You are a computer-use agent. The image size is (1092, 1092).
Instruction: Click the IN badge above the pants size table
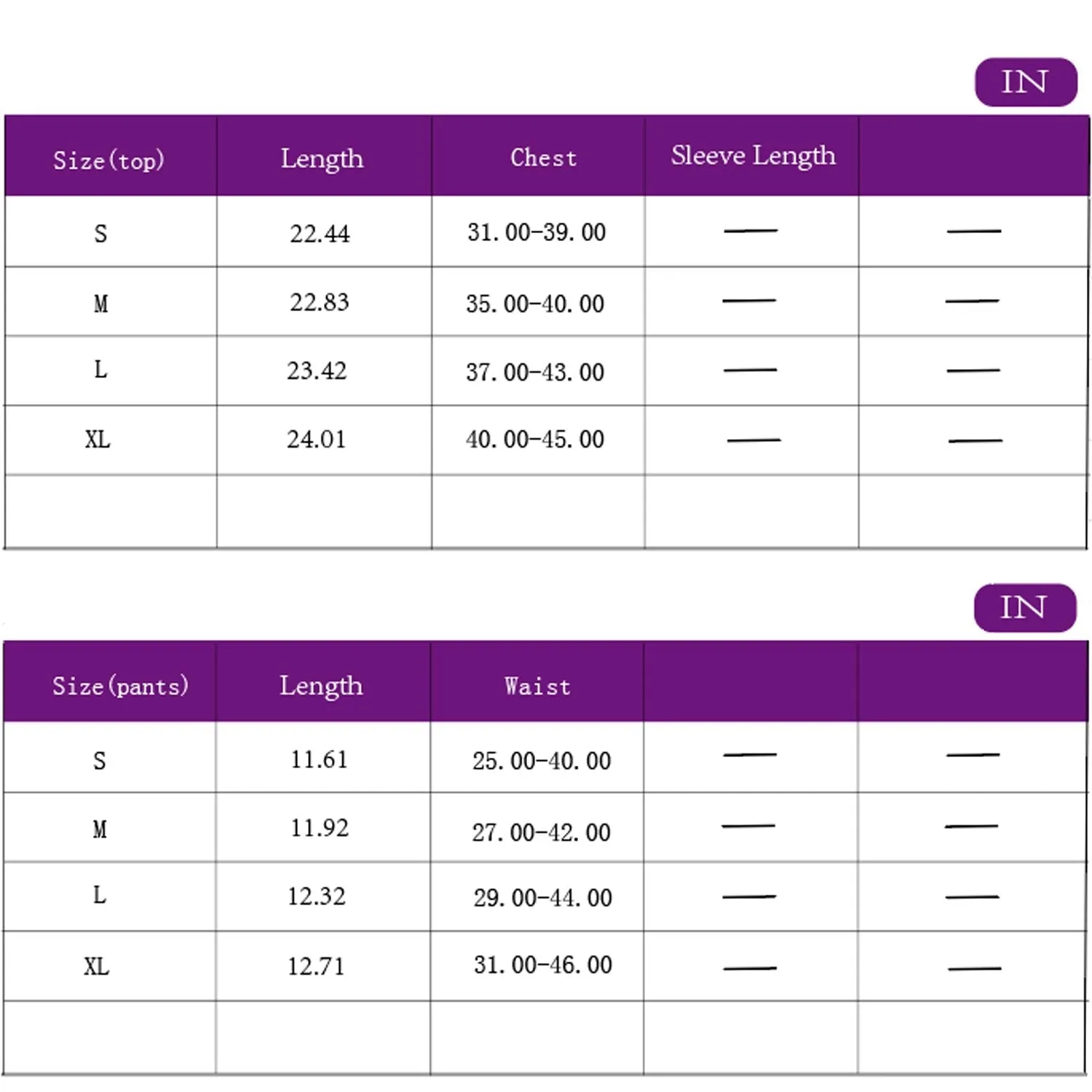[1024, 608]
